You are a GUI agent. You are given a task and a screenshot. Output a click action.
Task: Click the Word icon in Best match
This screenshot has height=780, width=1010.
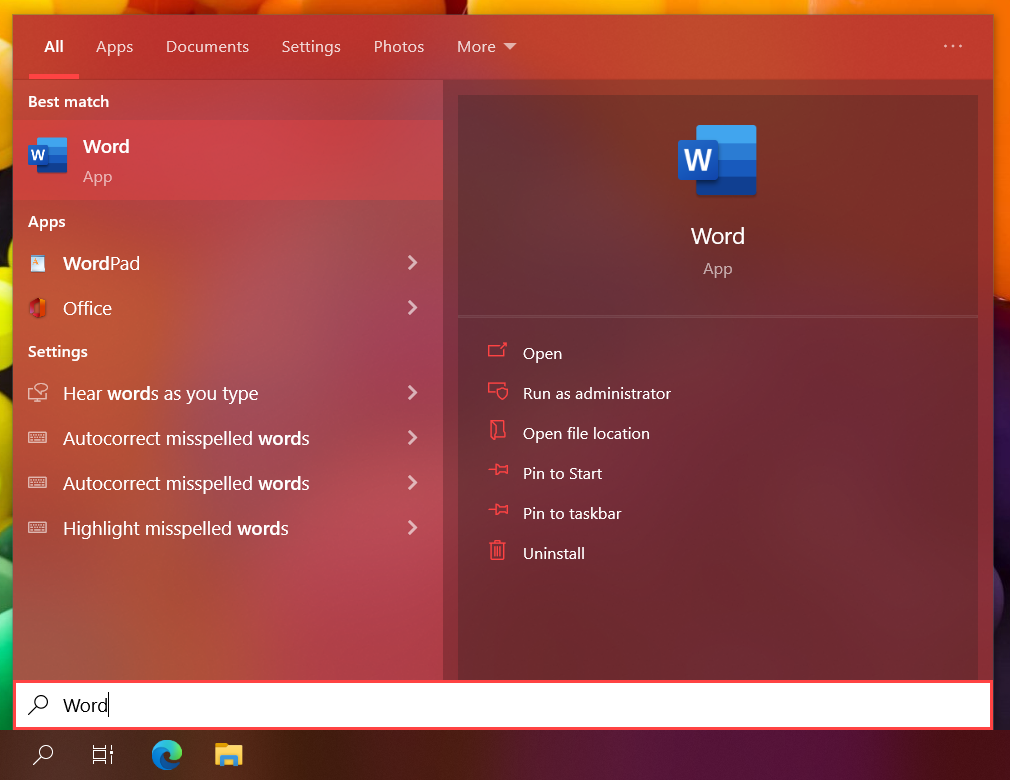(x=48, y=155)
